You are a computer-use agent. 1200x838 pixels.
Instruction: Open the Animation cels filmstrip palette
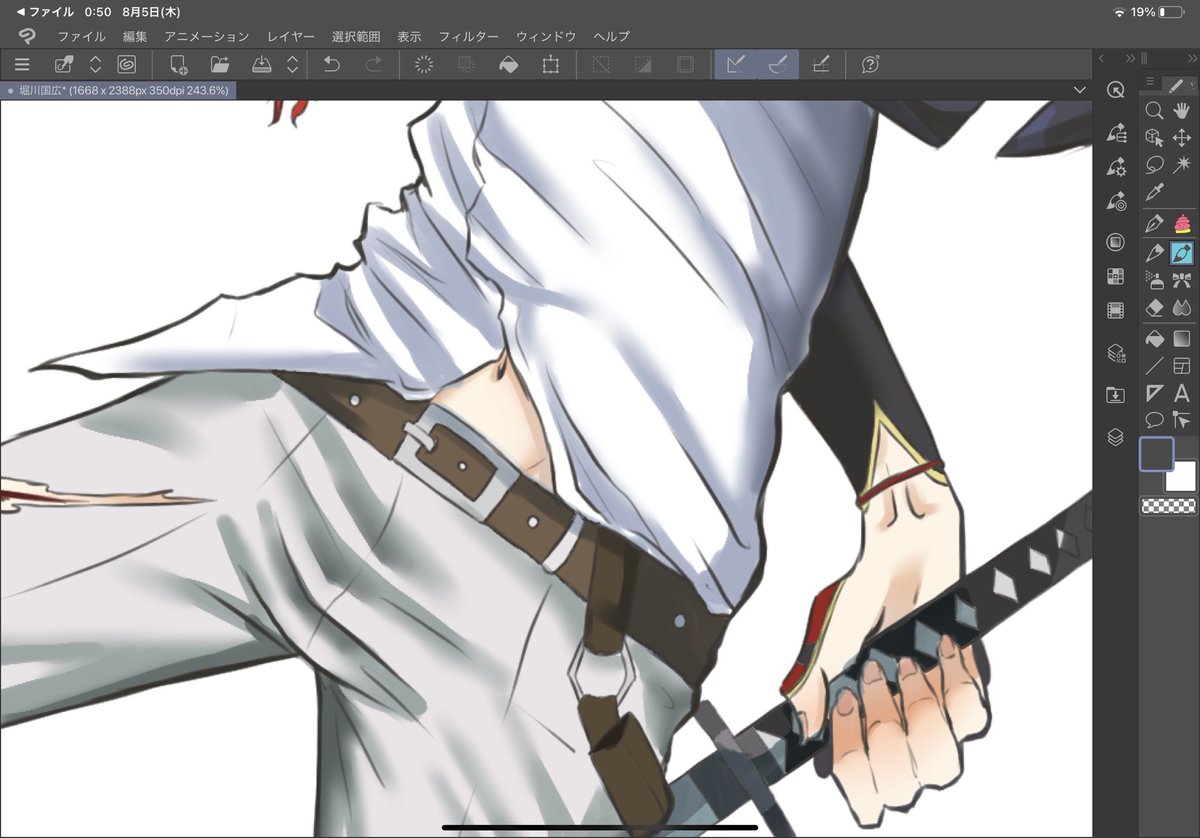click(x=1116, y=310)
